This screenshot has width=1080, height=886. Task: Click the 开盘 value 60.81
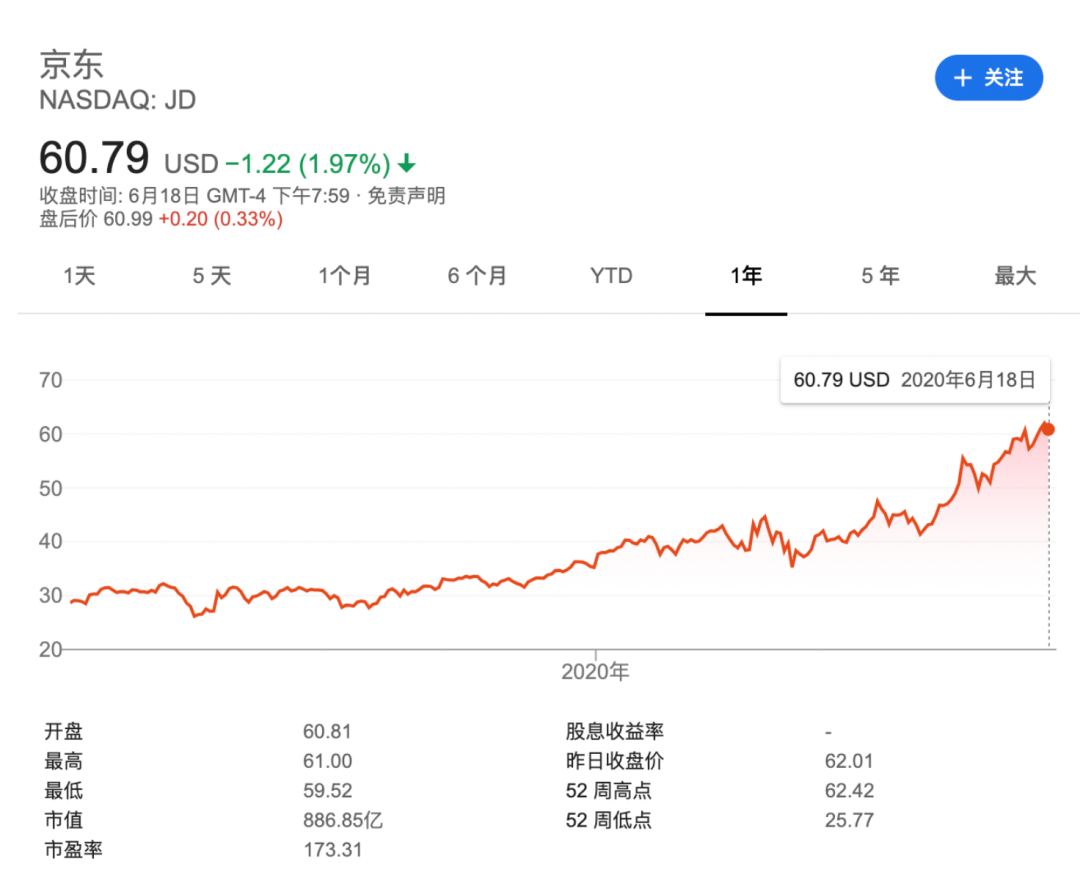(327, 731)
